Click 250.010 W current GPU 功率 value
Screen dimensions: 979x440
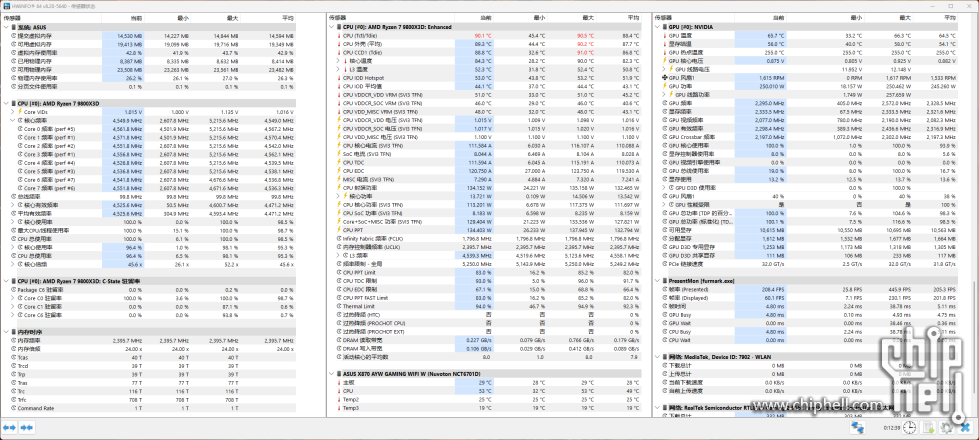[771, 86]
